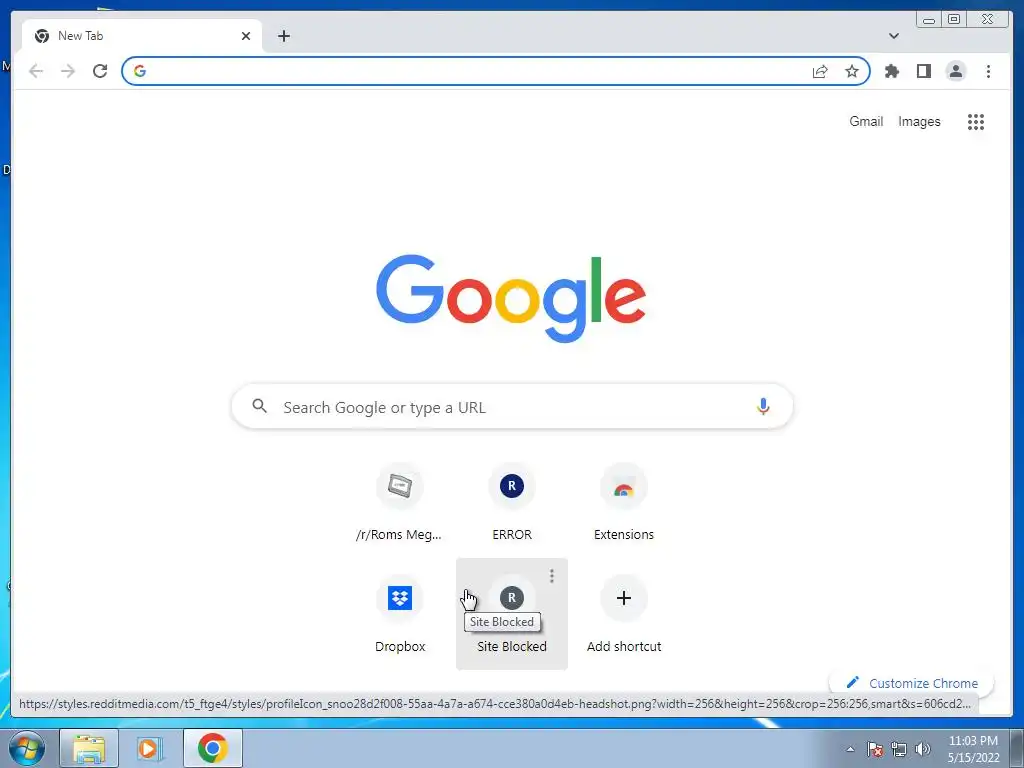The height and width of the screenshot is (768, 1024).
Task: Close the New Tab tab
Action: pyautogui.click(x=246, y=36)
